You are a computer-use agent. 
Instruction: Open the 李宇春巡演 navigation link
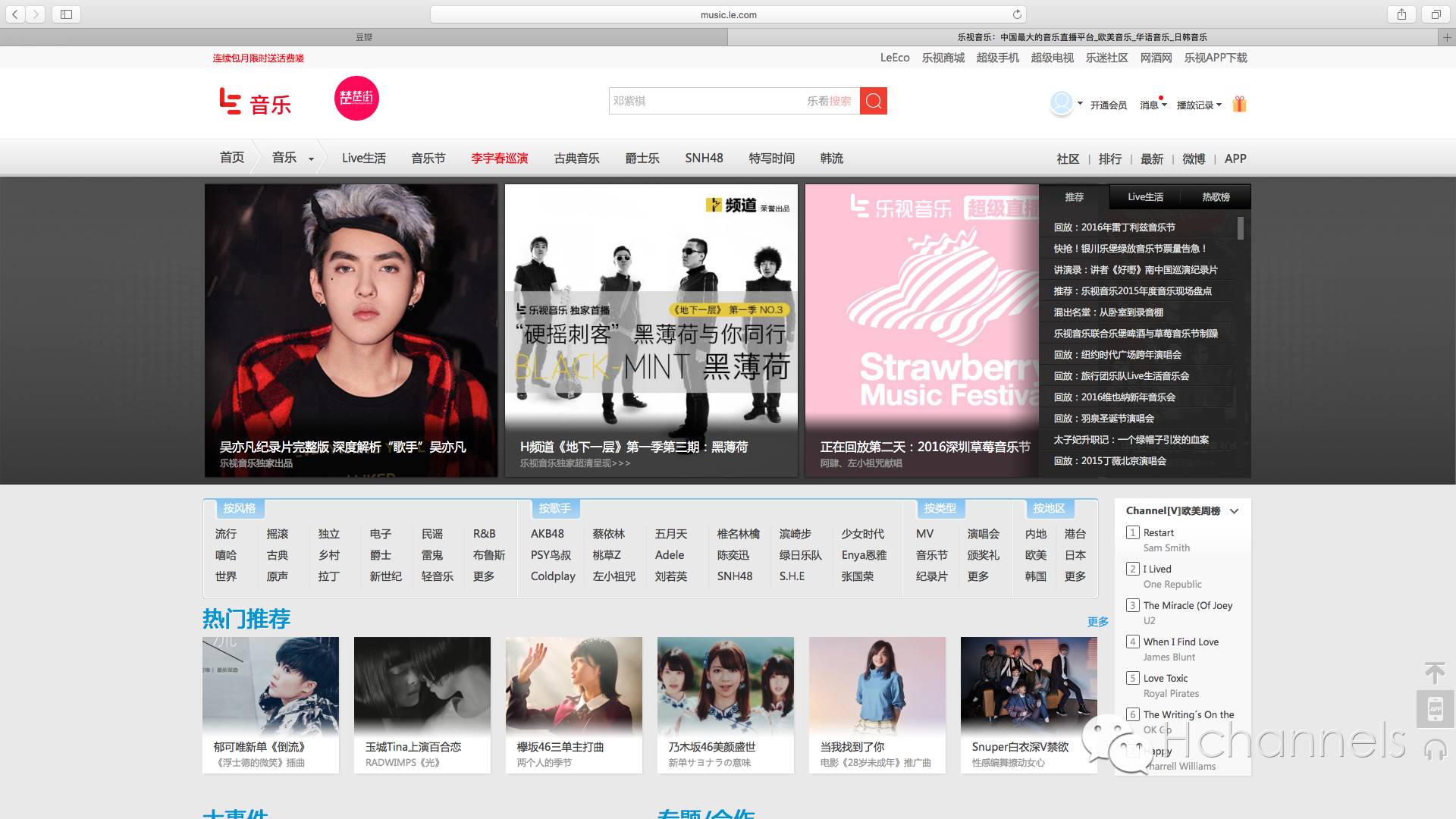499,158
